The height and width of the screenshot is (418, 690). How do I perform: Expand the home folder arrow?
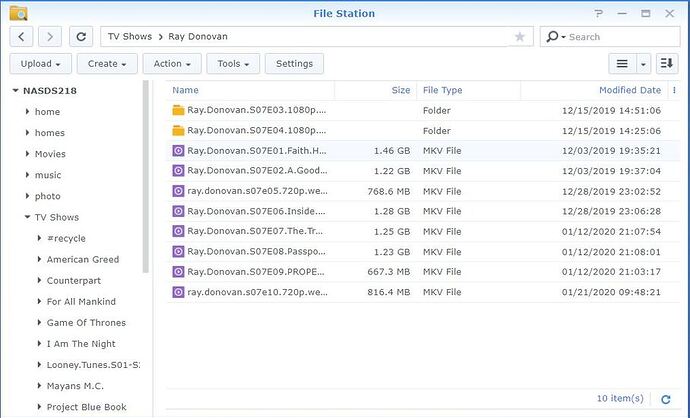[x=27, y=112]
